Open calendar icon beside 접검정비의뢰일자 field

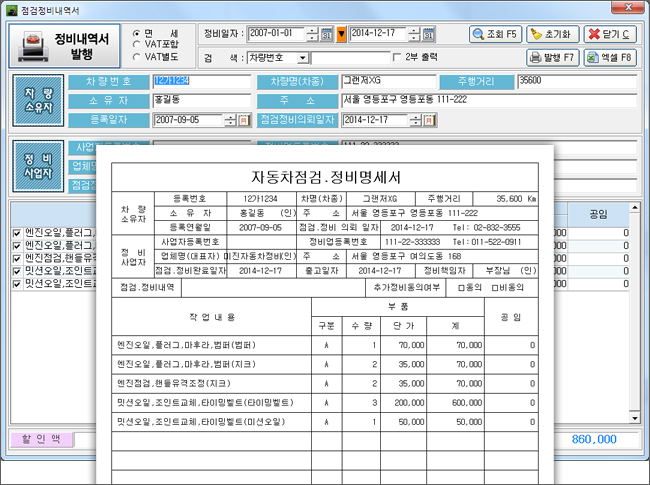click(x=428, y=120)
